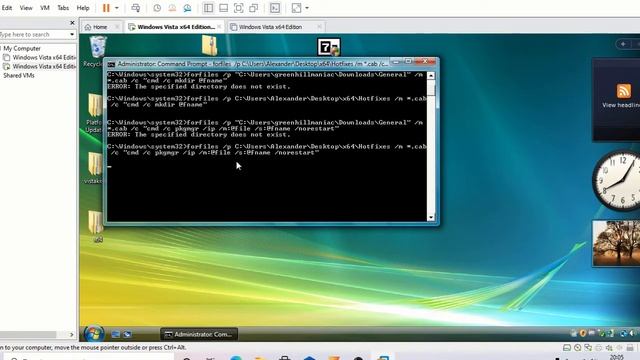The height and width of the screenshot is (360, 640).
Task: Toggle the library sidebar view icon
Action: [208, 8]
